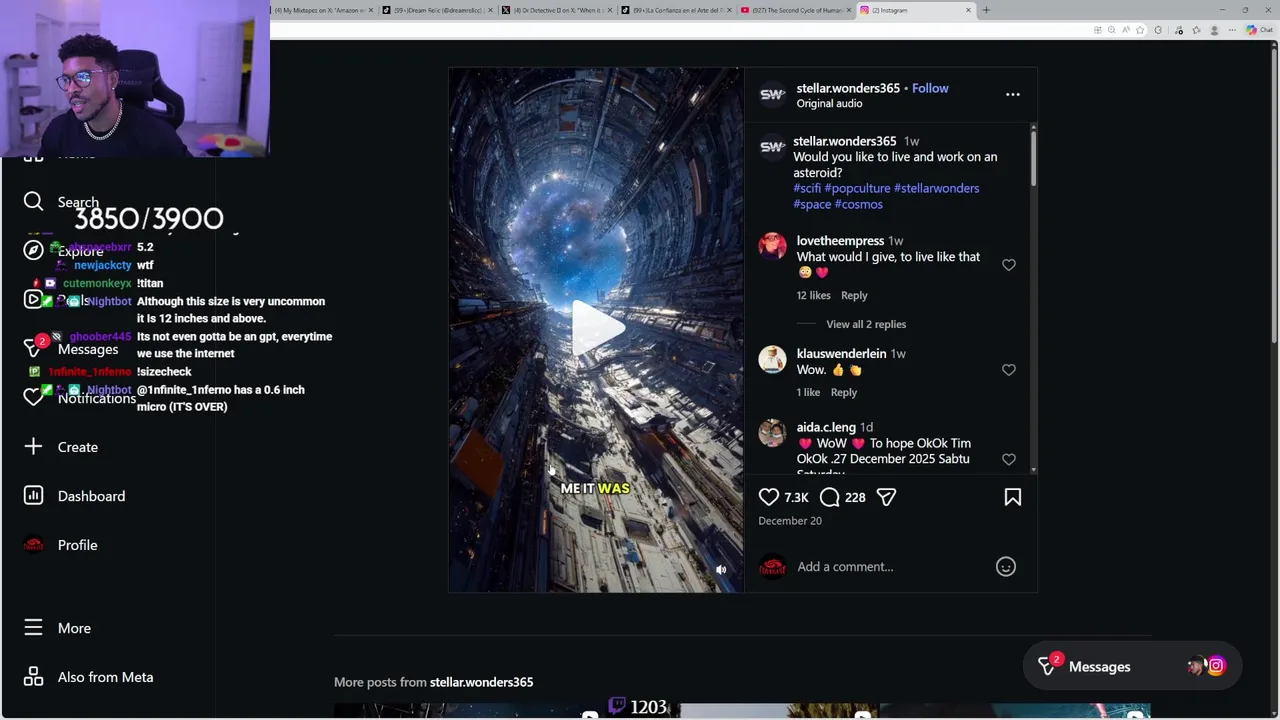Click the #cosmos hashtag
1280x720 pixels.
859,204
